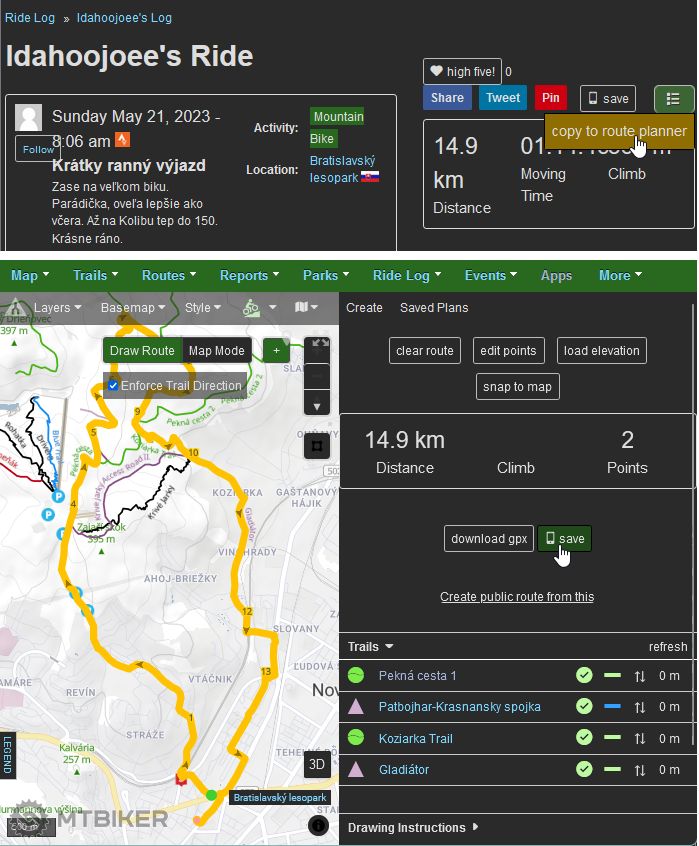
Task: Switch to the Saved Plans tab
Action: pos(433,308)
